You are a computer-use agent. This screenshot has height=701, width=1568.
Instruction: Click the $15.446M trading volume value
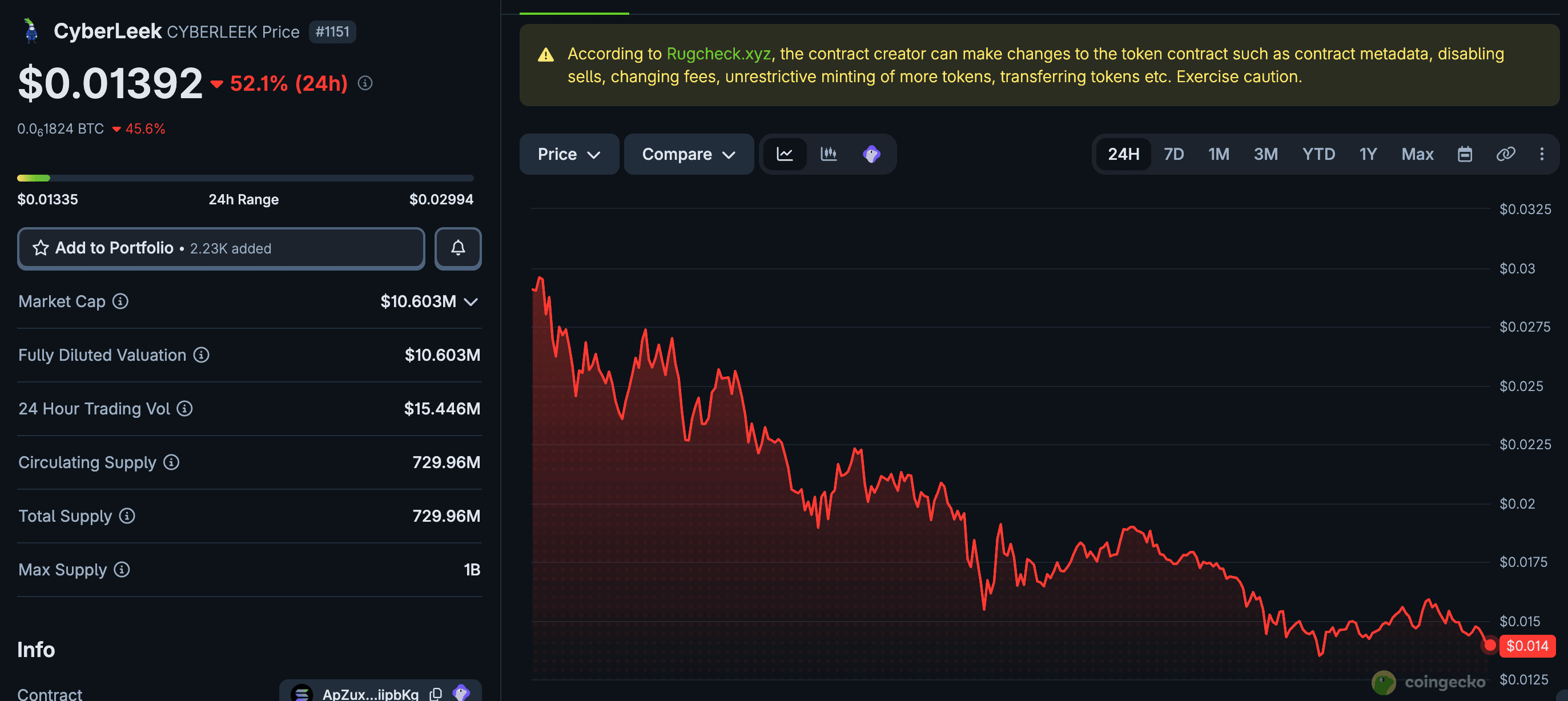[442, 408]
